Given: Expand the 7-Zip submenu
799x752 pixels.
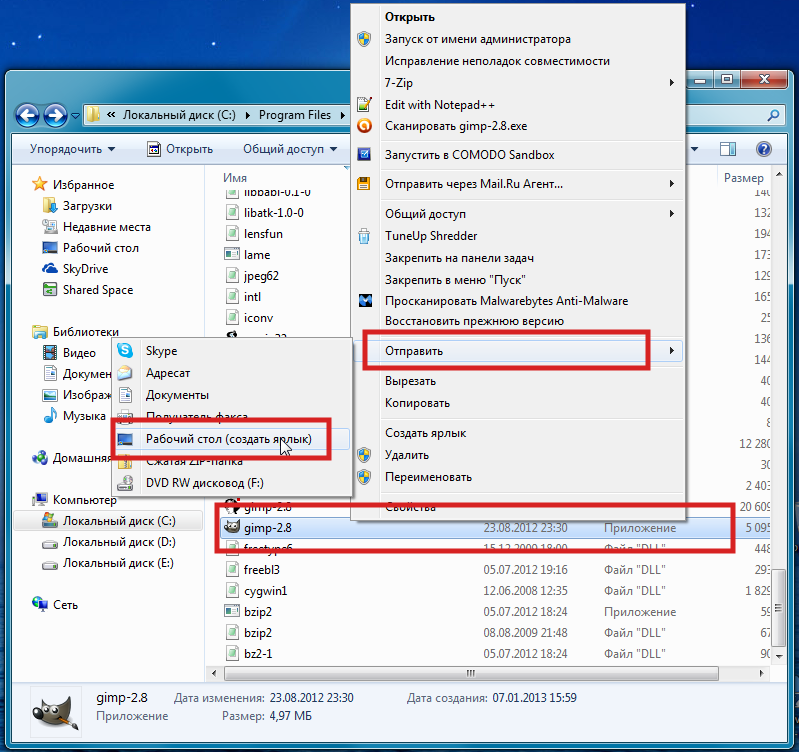Looking at the screenshot, I should point(519,83).
